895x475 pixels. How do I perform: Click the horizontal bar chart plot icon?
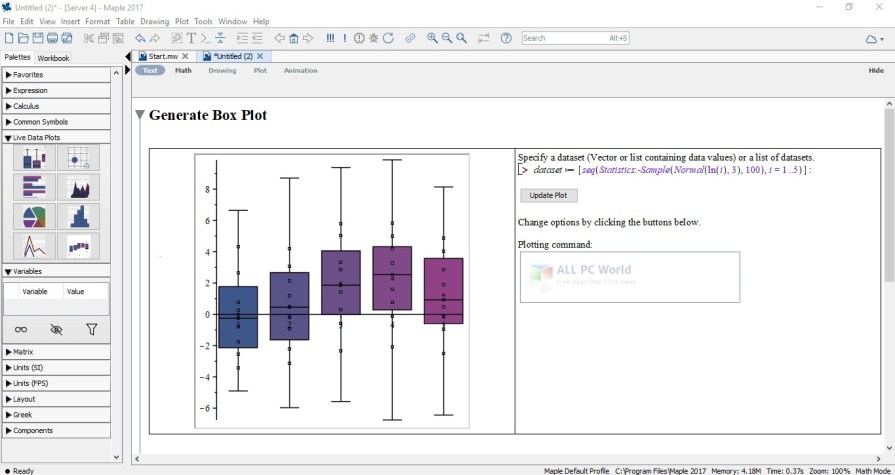[34, 187]
